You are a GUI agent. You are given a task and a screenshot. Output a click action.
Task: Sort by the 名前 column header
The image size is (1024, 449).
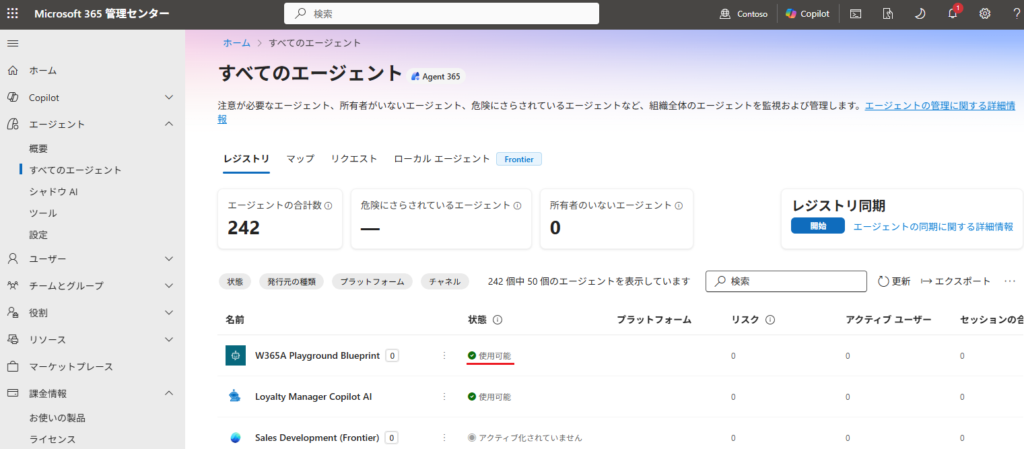(x=235, y=320)
